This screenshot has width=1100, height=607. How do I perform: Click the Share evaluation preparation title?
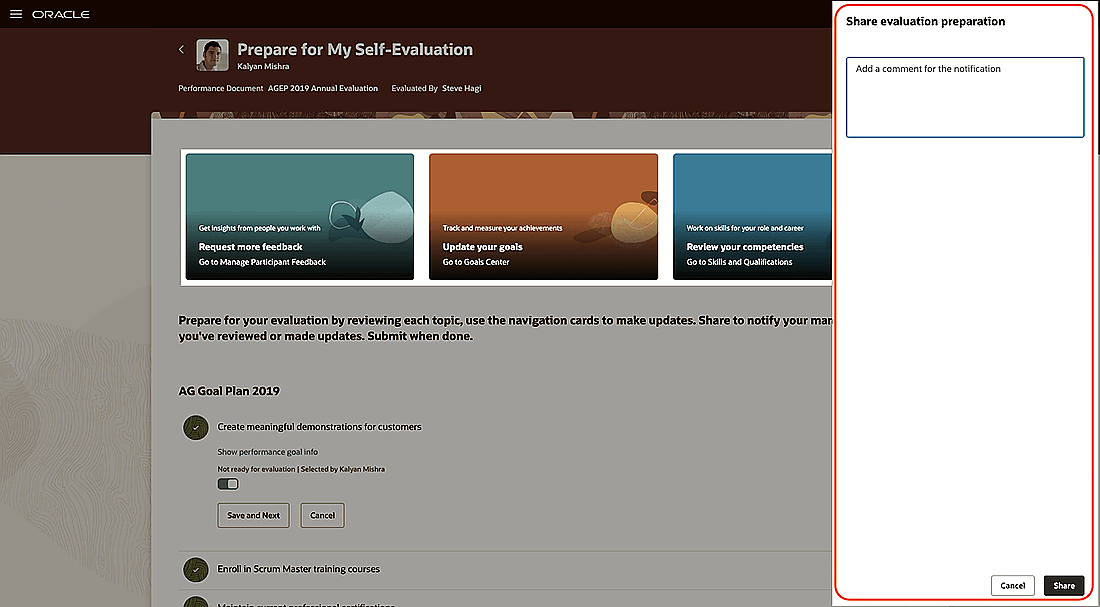click(x=925, y=21)
